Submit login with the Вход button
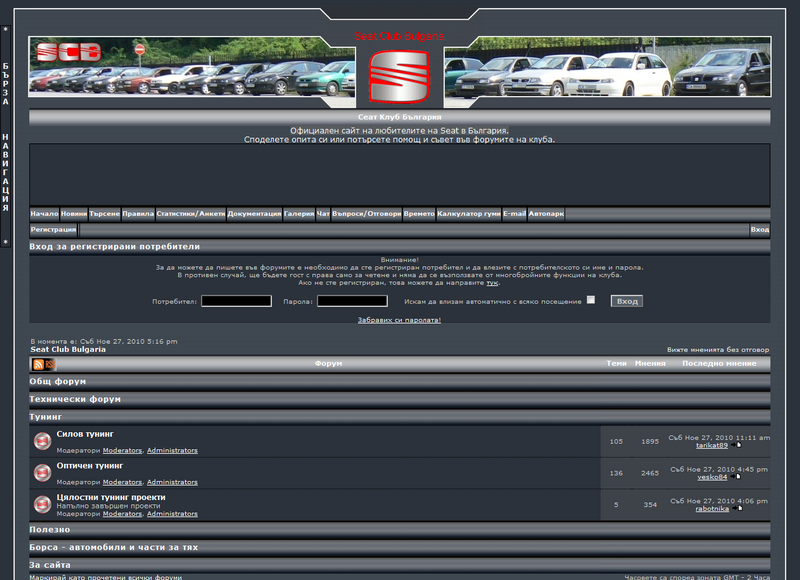 pyautogui.click(x=627, y=301)
